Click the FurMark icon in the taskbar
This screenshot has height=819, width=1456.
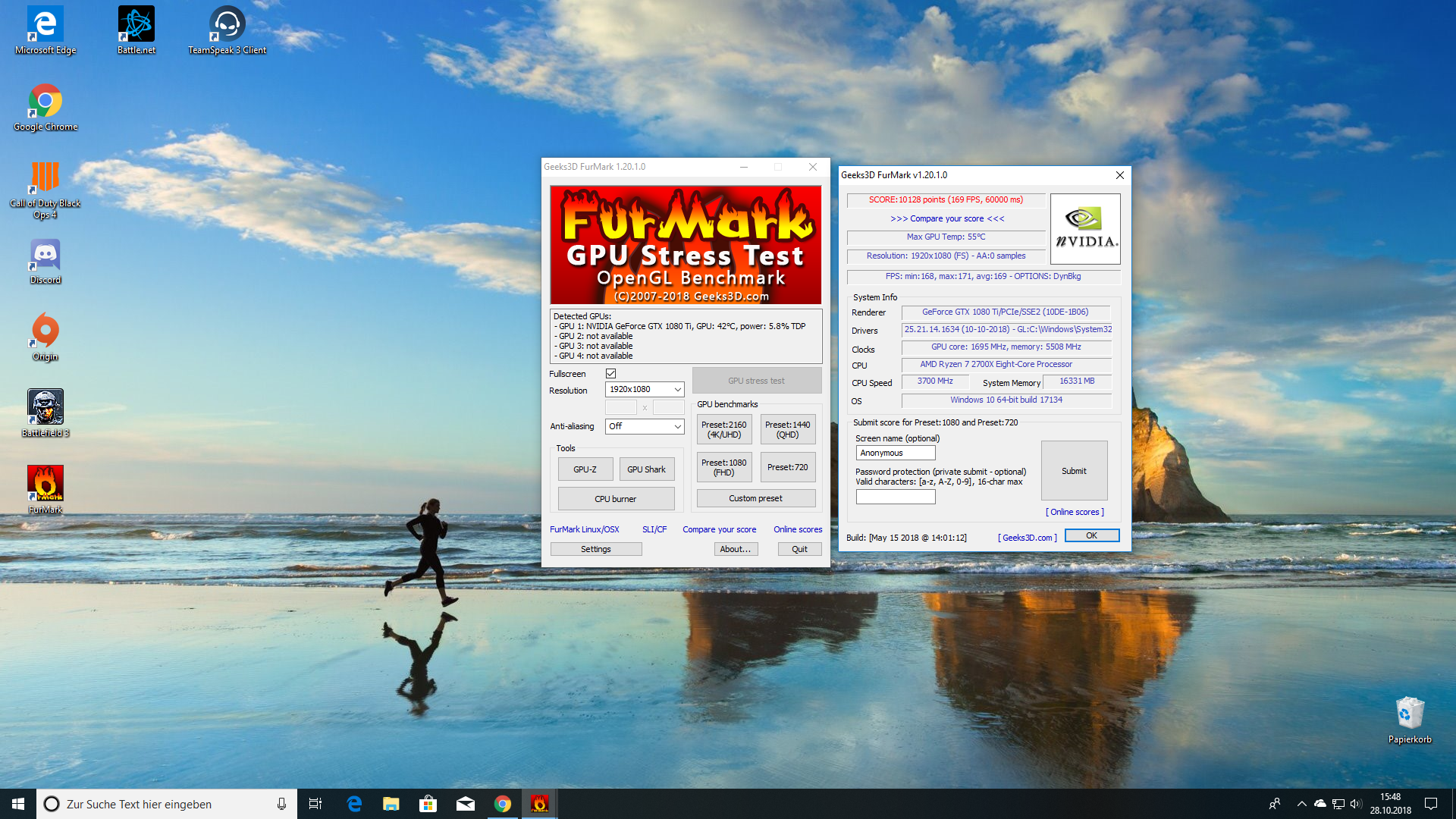[539, 804]
